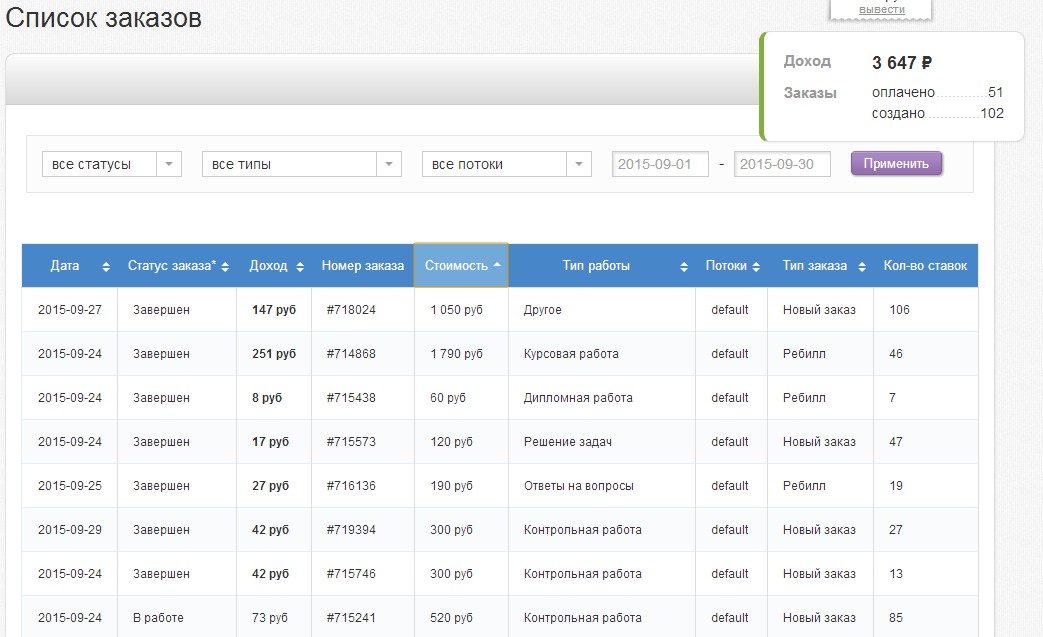Click sort arrows beside Доход header

pos(300,267)
